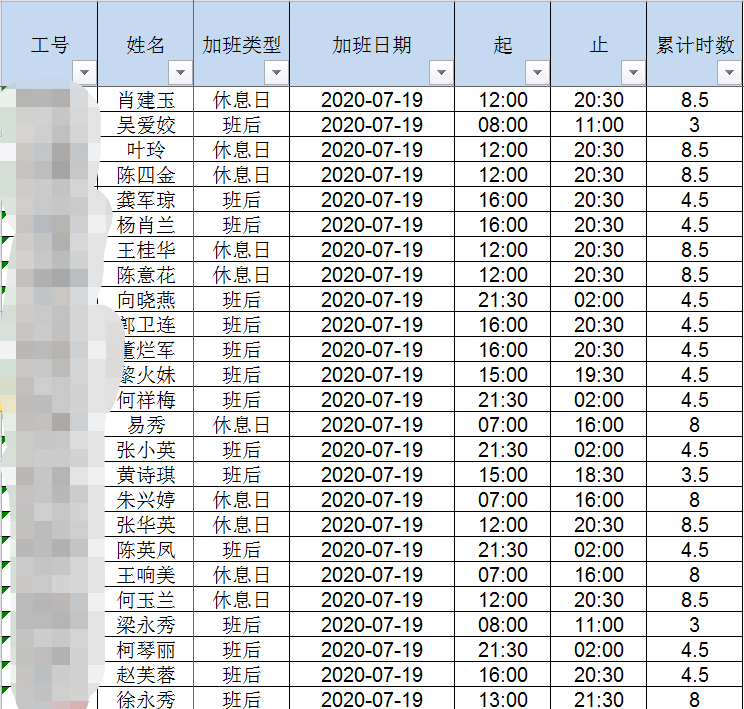This screenshot has height=709, width=744.
Task: Select start time 07:00 in 易秀's row
Action: point(502,425)
